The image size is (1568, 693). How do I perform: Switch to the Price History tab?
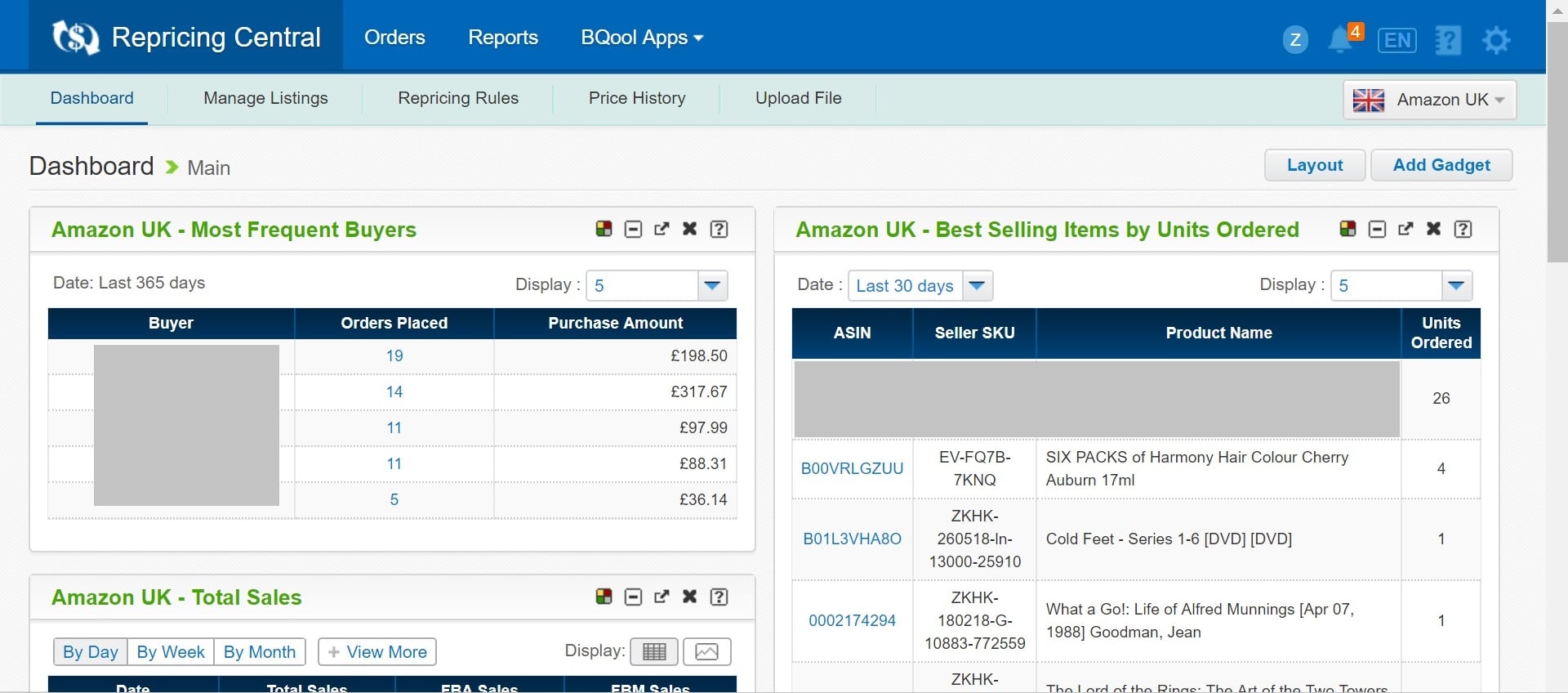[637, 98]
